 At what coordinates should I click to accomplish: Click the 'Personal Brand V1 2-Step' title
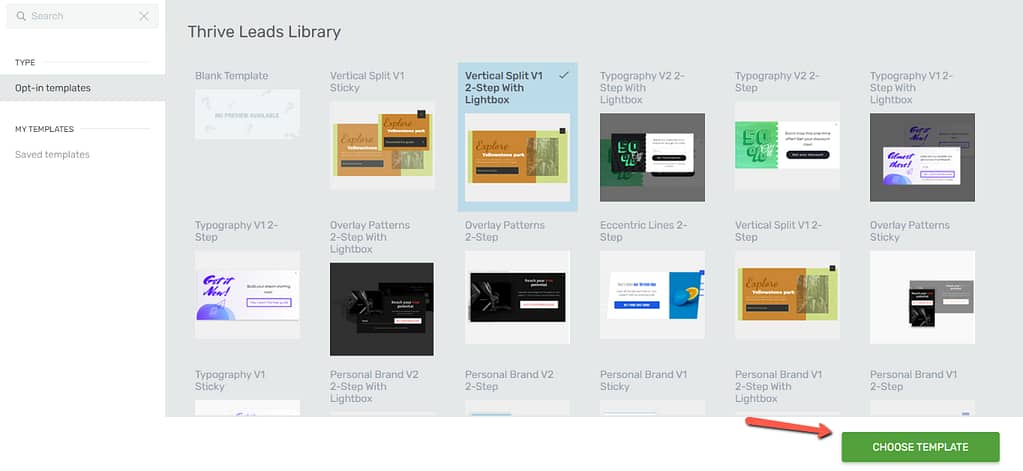(x=914, y=380)
